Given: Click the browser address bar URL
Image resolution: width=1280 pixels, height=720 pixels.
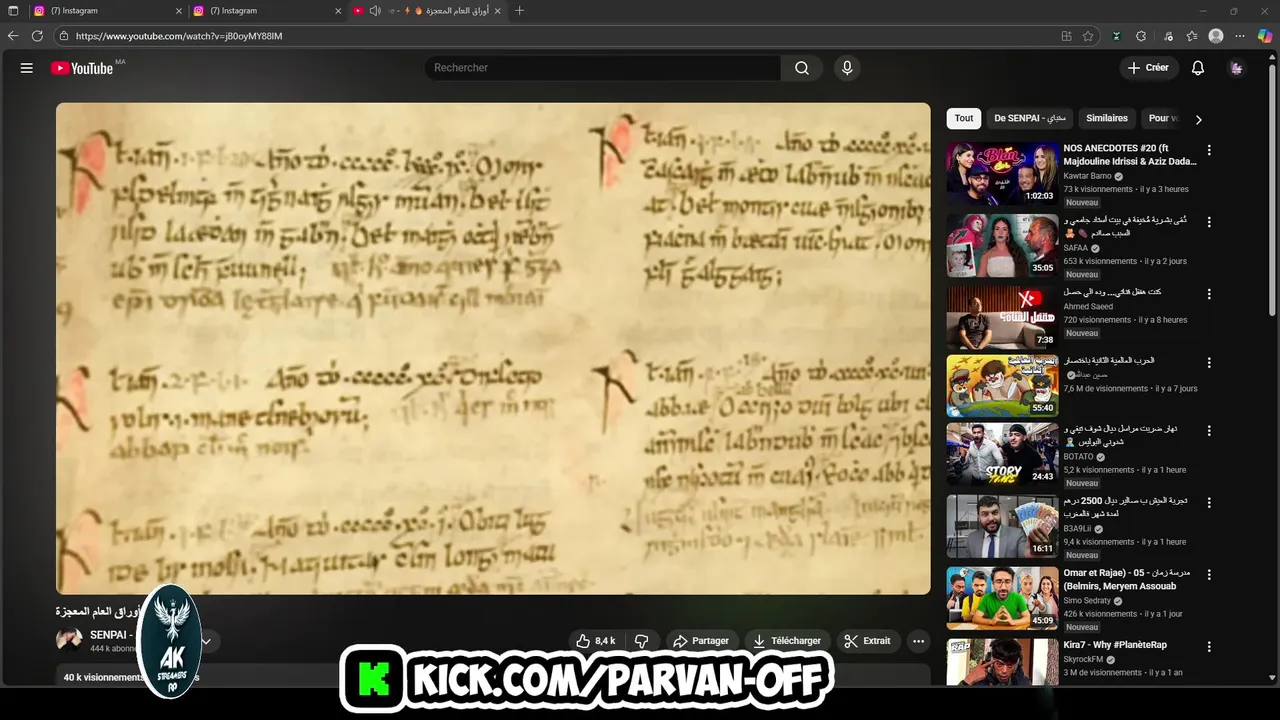Looking at the screenshot, I should 179,36.
